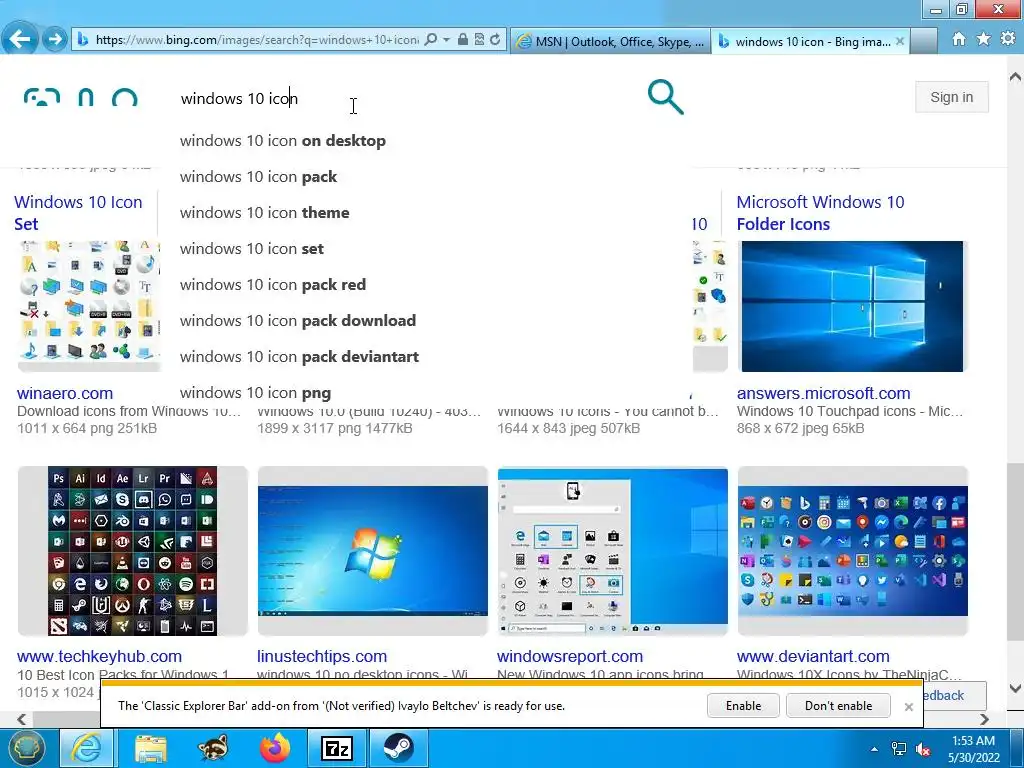This screenshot has height=768, width=1024.
Task: Open the muted volume tray icon
Action: [923, 749]
